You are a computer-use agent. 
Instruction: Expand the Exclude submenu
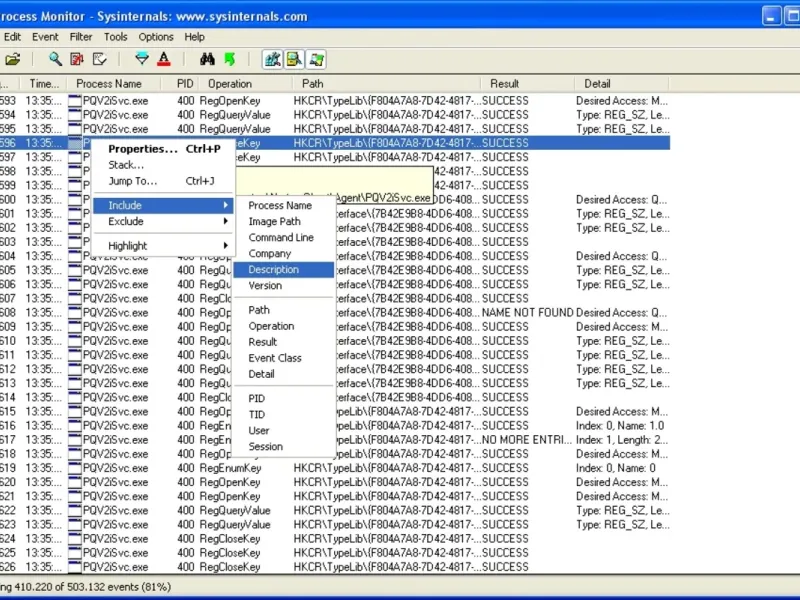click(x=163, y=221)
